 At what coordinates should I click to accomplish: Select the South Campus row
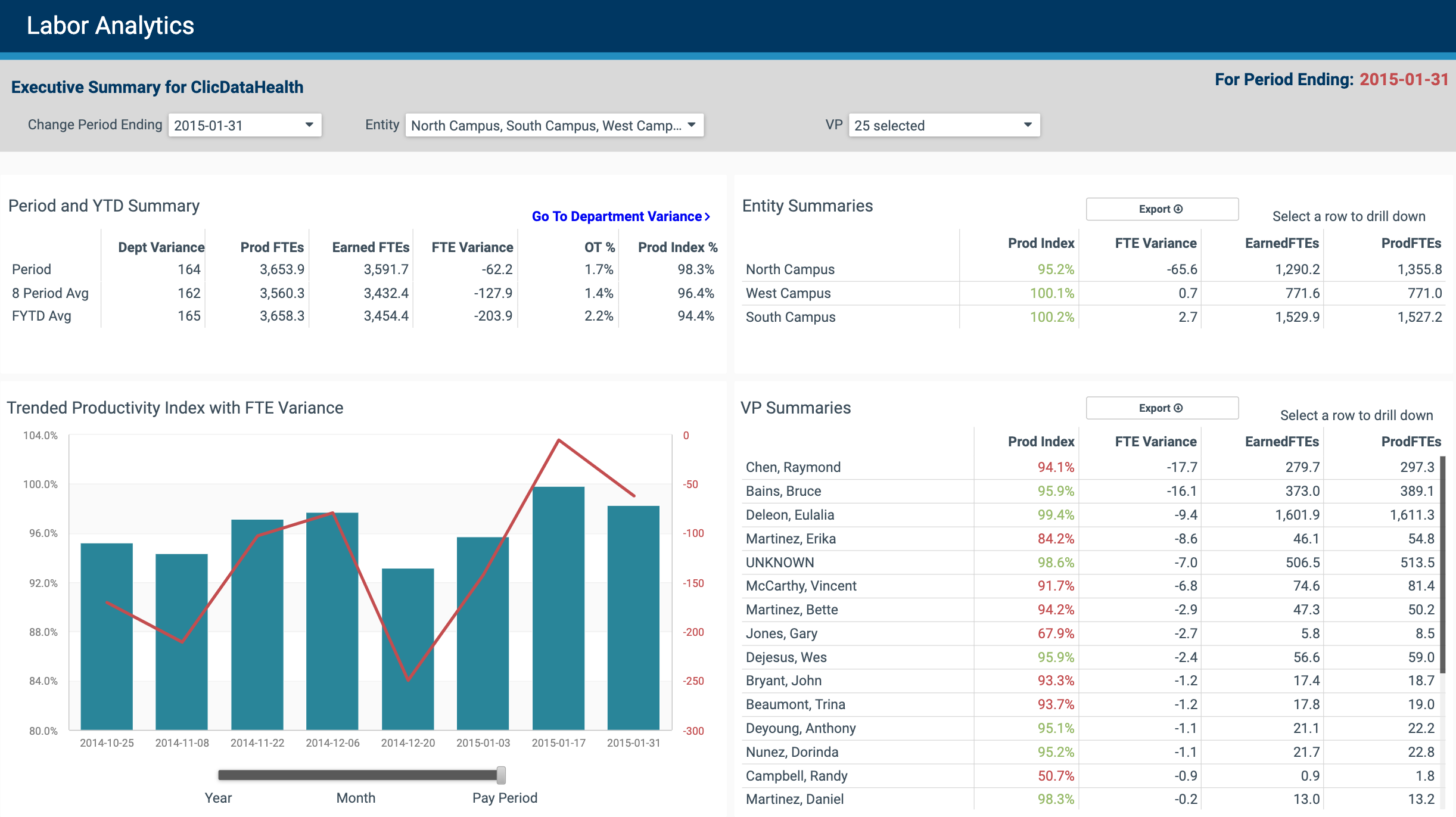click(1094, 317)
